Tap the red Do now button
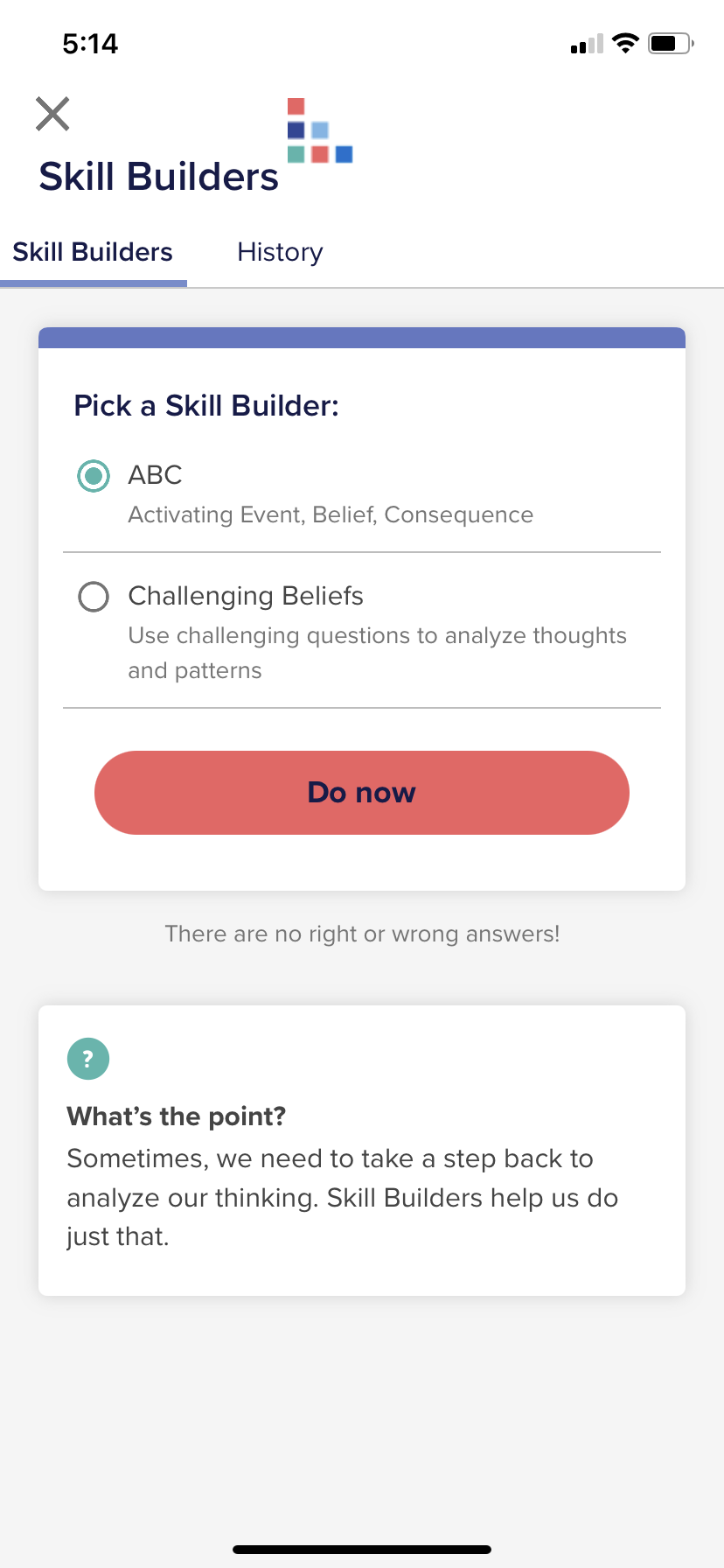The height and width of the screenshot is (1568, 724). (x=362, y=793)
